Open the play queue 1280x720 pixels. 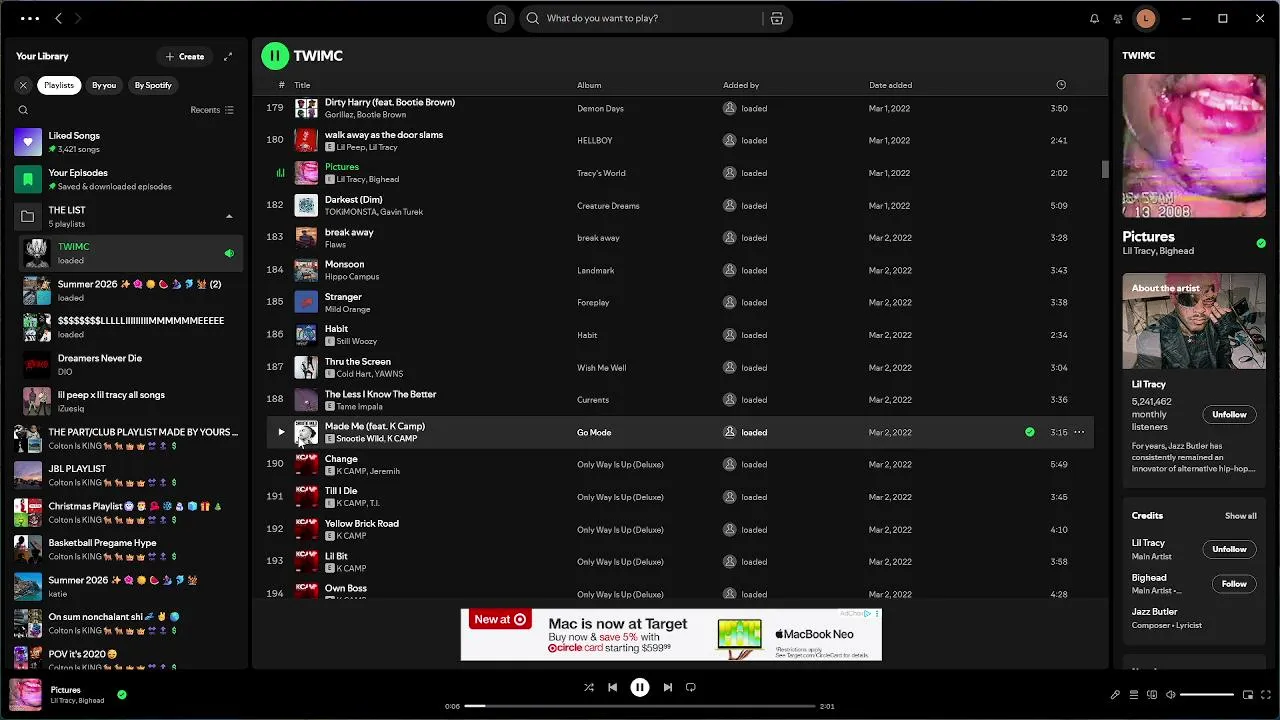(1134, 694)
